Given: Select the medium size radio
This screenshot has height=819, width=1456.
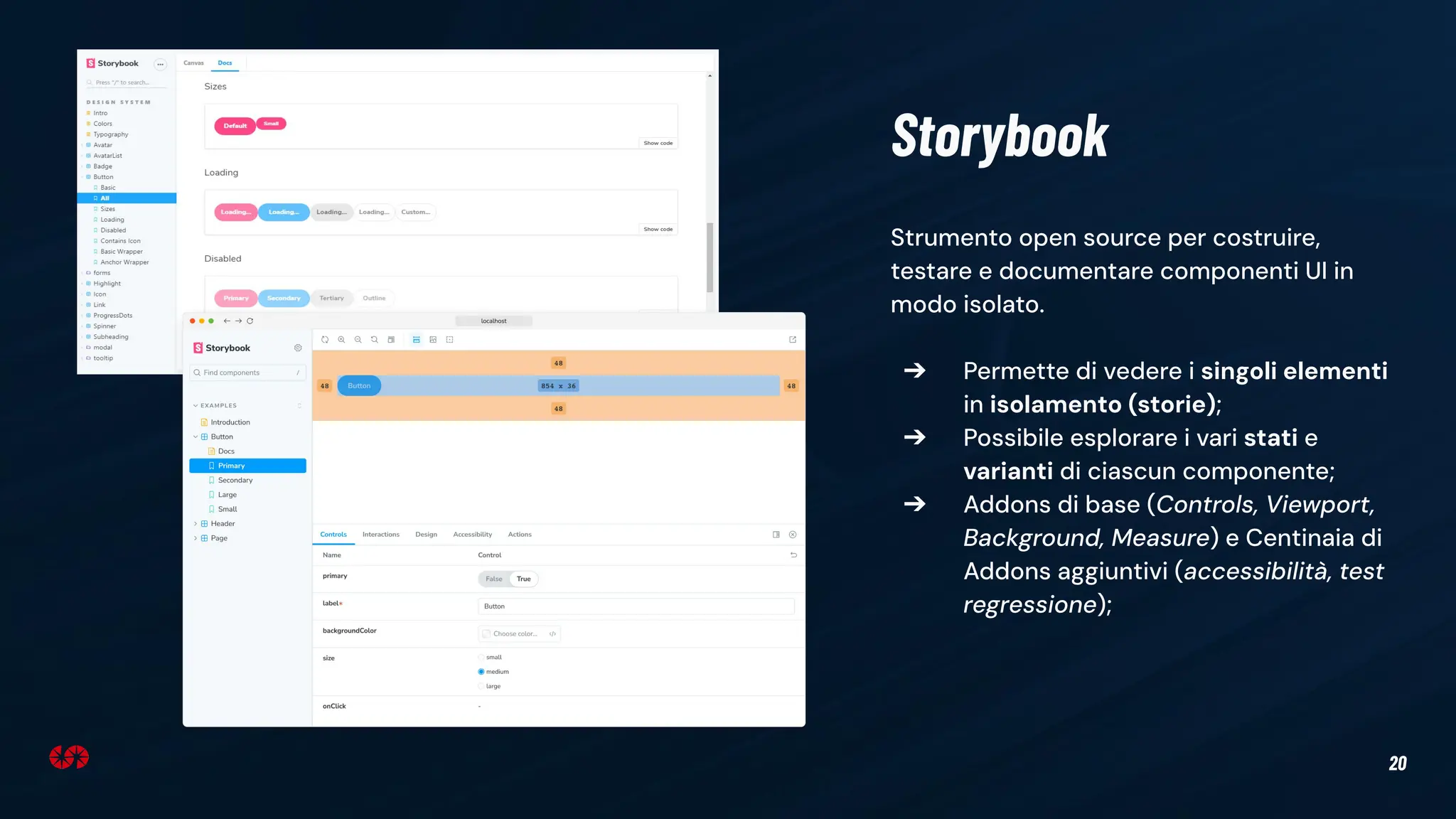Looking at the screenshot, I should tap(481, 672).
